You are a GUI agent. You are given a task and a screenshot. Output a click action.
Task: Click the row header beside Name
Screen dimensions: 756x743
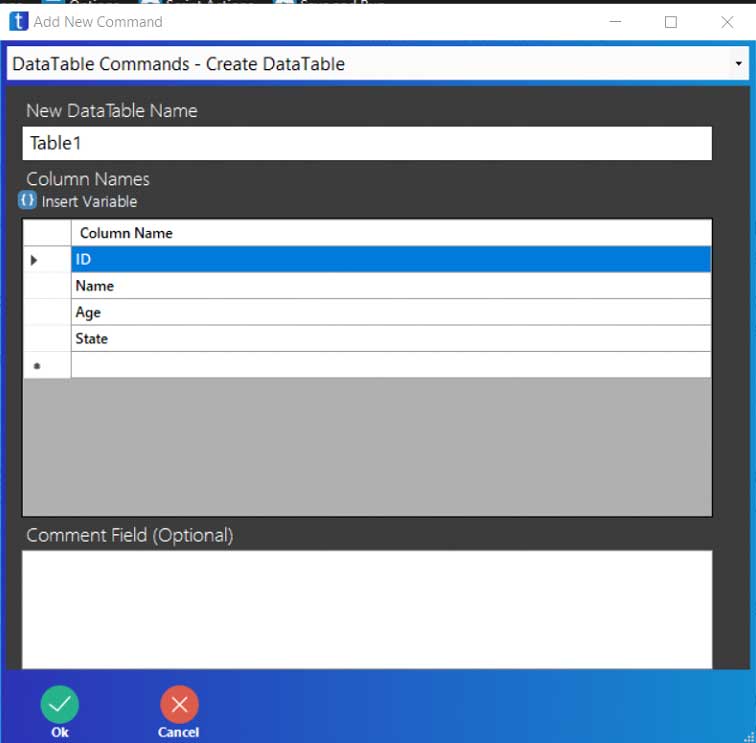47,286
